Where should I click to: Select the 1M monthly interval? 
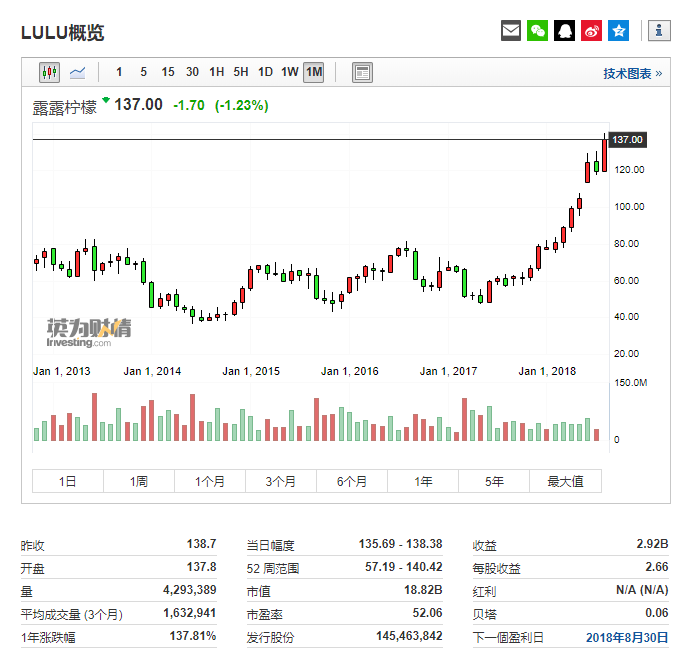(314, 72)
